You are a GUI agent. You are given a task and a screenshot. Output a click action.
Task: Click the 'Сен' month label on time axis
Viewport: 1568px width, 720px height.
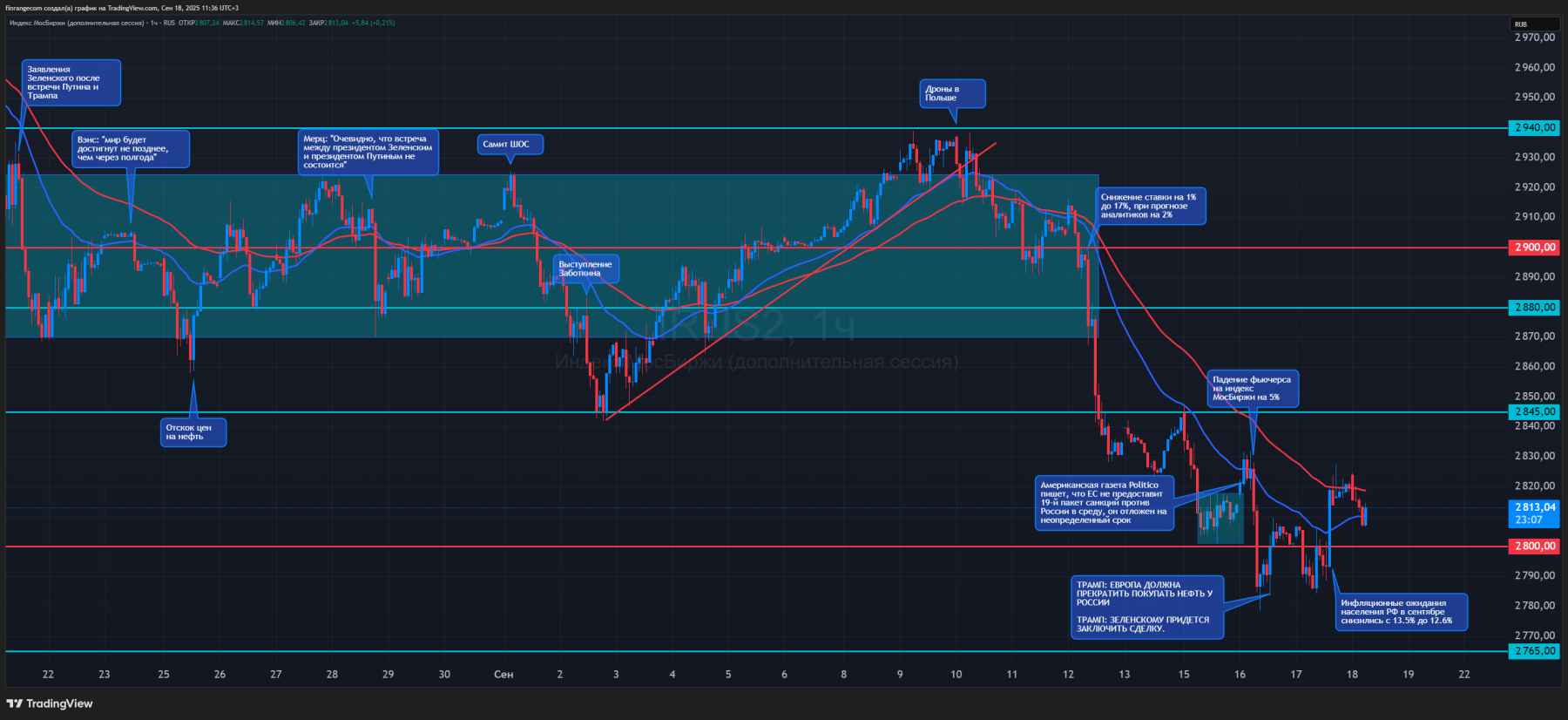(504, 675)
